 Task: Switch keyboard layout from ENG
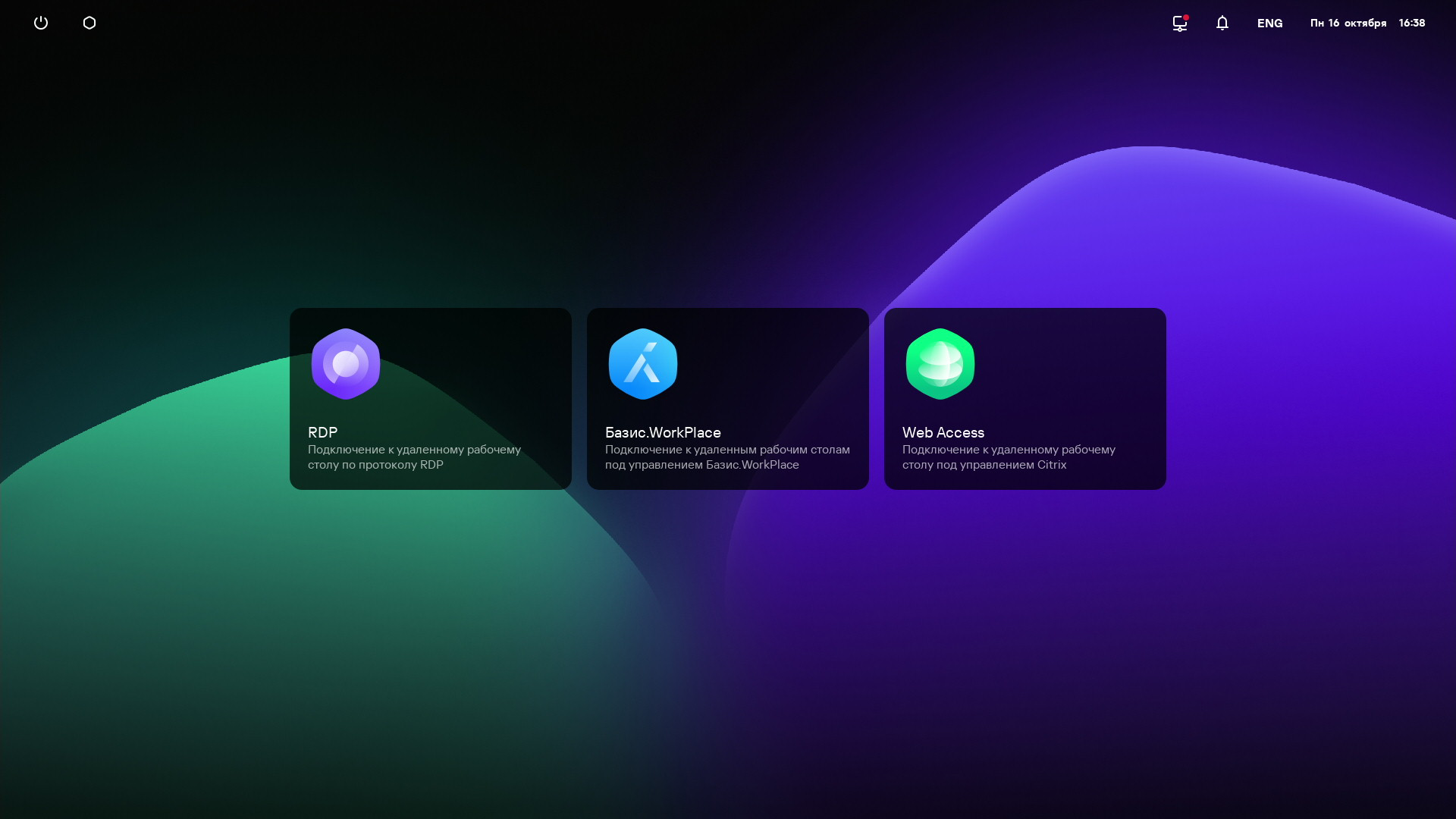[x=1269, y=23]
